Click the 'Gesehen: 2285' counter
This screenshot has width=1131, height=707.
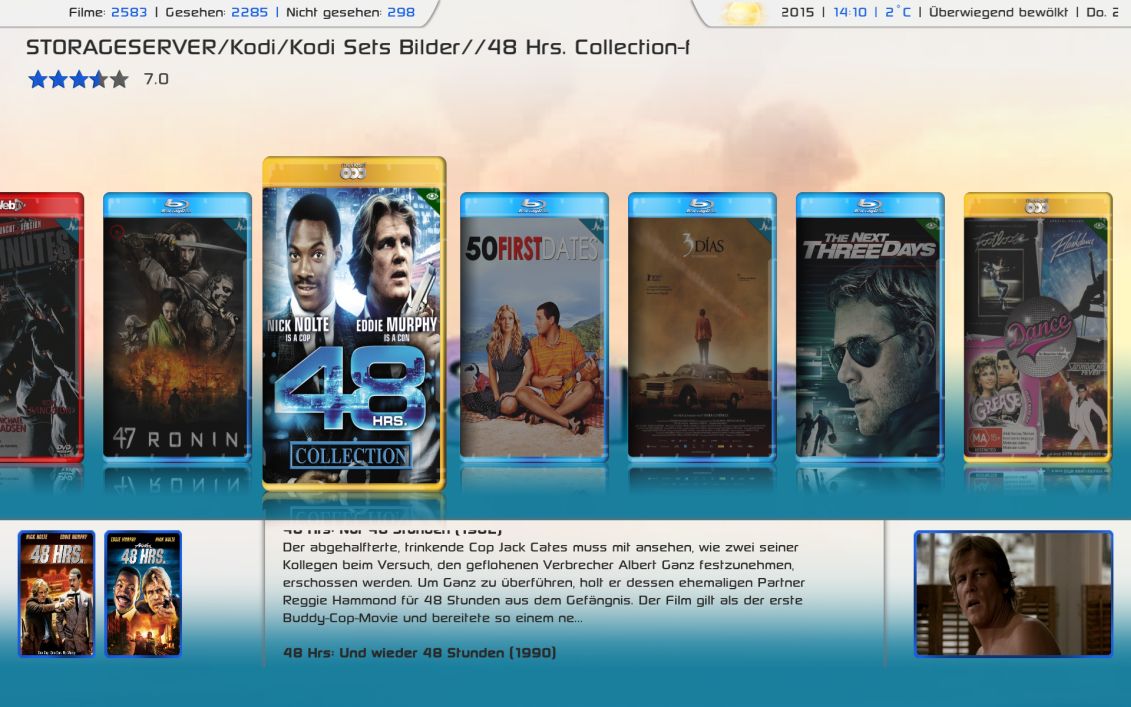(216, 12)
